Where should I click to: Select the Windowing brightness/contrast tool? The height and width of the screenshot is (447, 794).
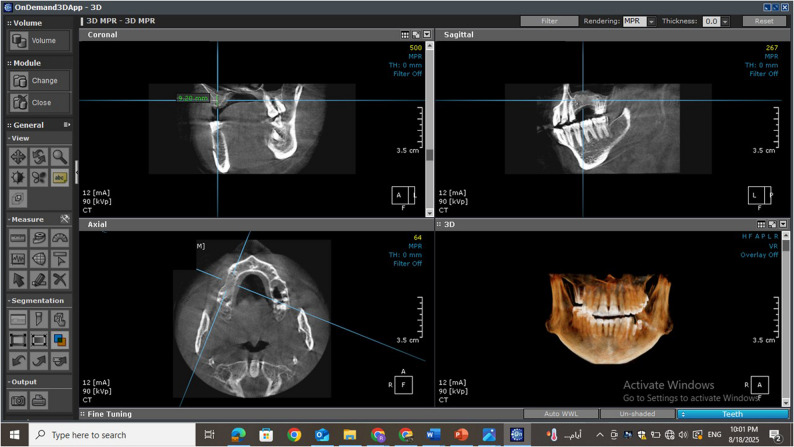(18, 178)
